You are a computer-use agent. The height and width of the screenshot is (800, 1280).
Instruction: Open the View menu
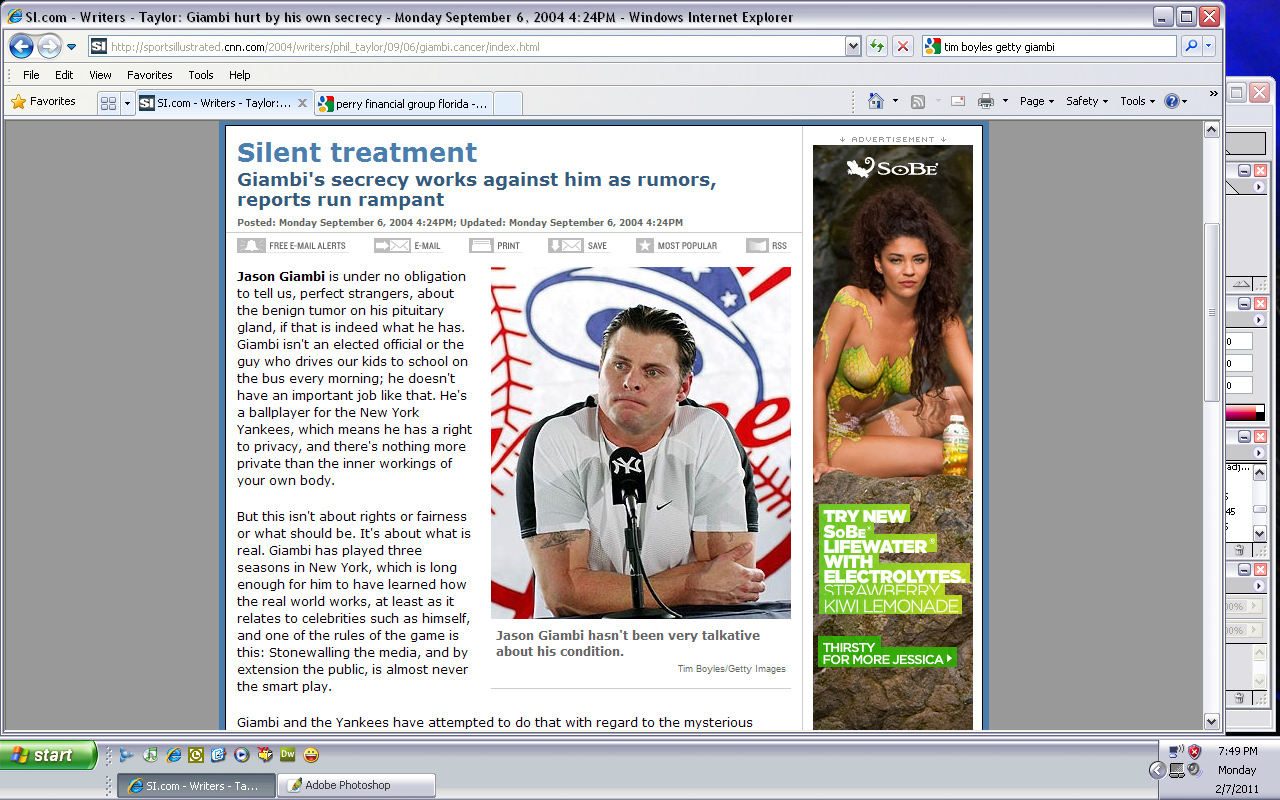point(100,75)
